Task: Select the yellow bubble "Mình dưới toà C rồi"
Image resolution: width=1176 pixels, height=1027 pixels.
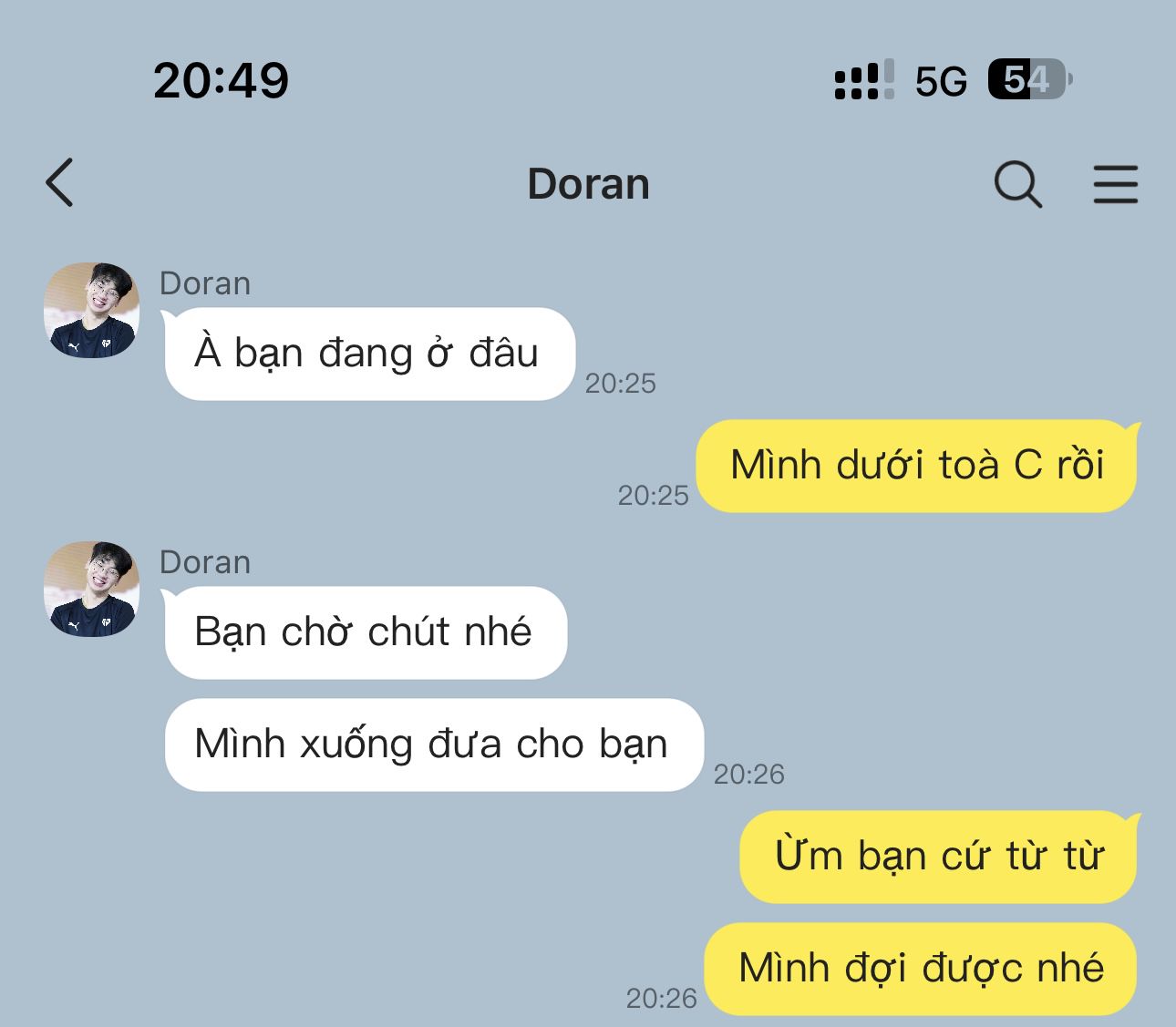Action: [x=917, y=466]
